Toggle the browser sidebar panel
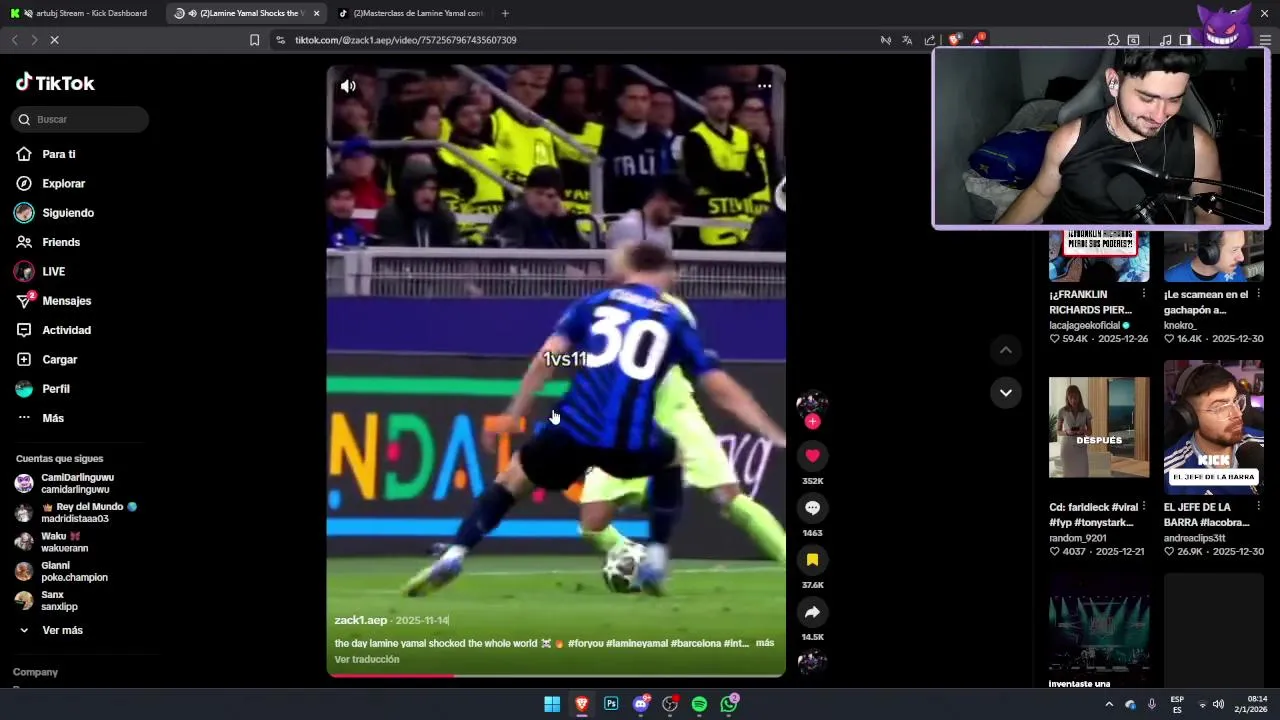Screen dimensions: 1280x720 (x=1185, y=40)
